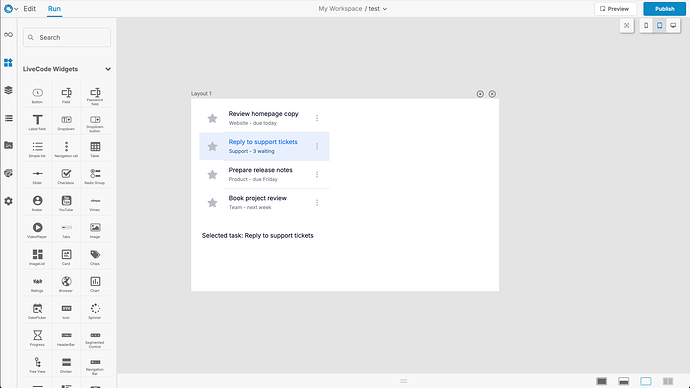Click the Preview button
Viewport: 690px width, 388px height.
(615, 8)
